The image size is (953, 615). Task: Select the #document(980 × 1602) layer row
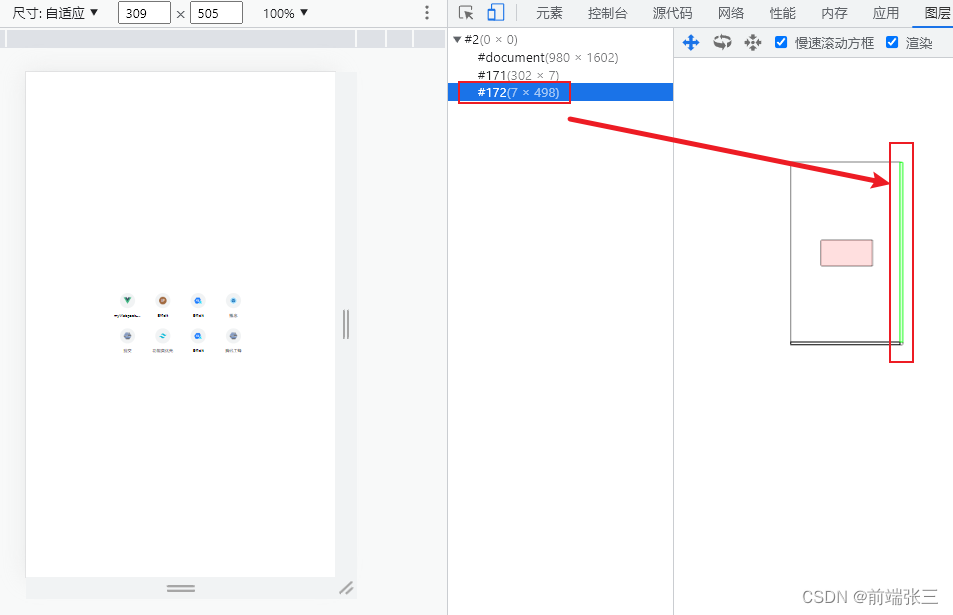tap(560, 57)
